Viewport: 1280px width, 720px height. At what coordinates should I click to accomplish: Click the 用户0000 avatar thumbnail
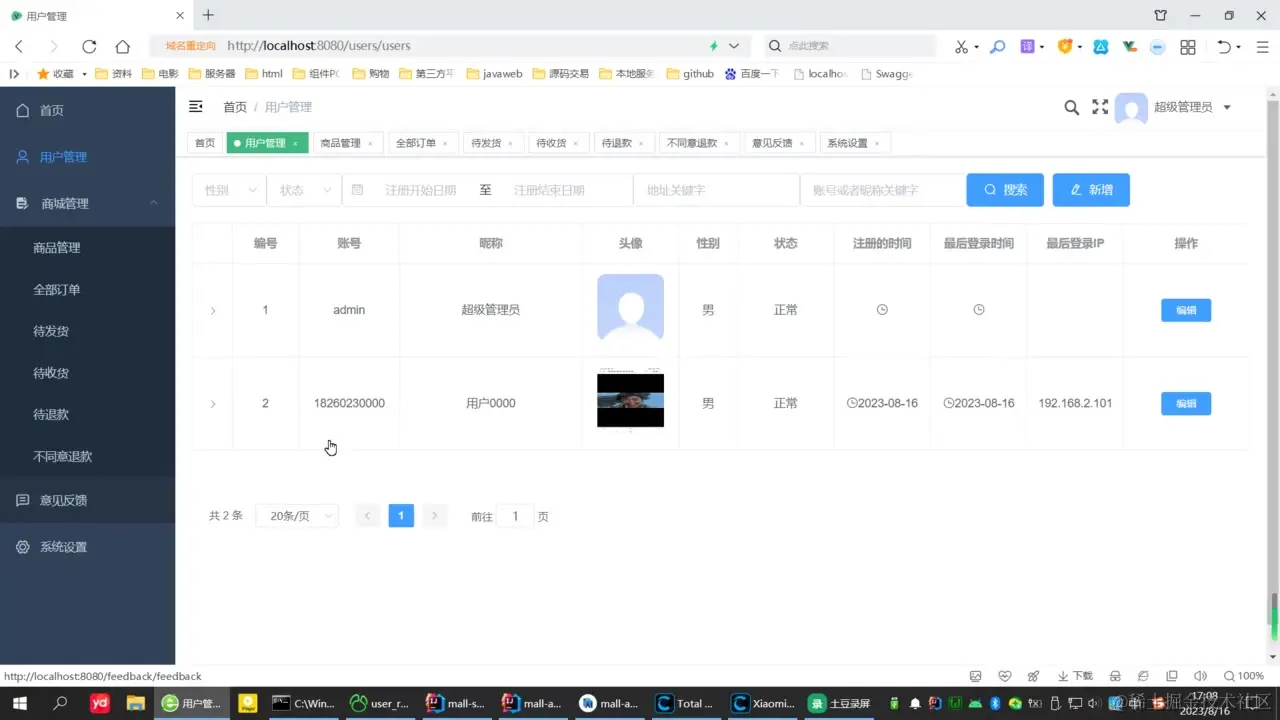point(630,400)
